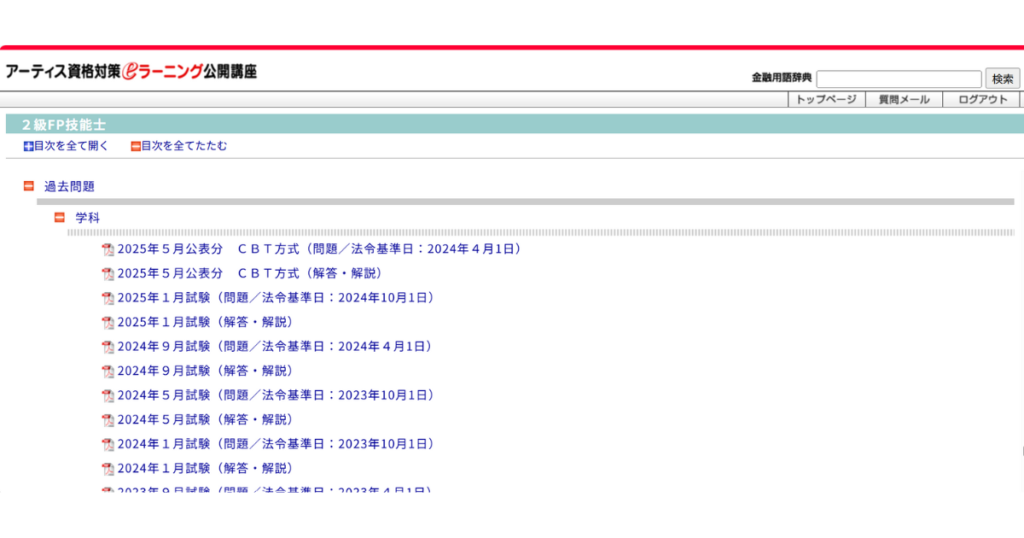Click PDF icon beside 2024年9月試験 解答・解説
Viewport: 1024px width, 538px height.
pyautogui.click(x=108, y=371)
